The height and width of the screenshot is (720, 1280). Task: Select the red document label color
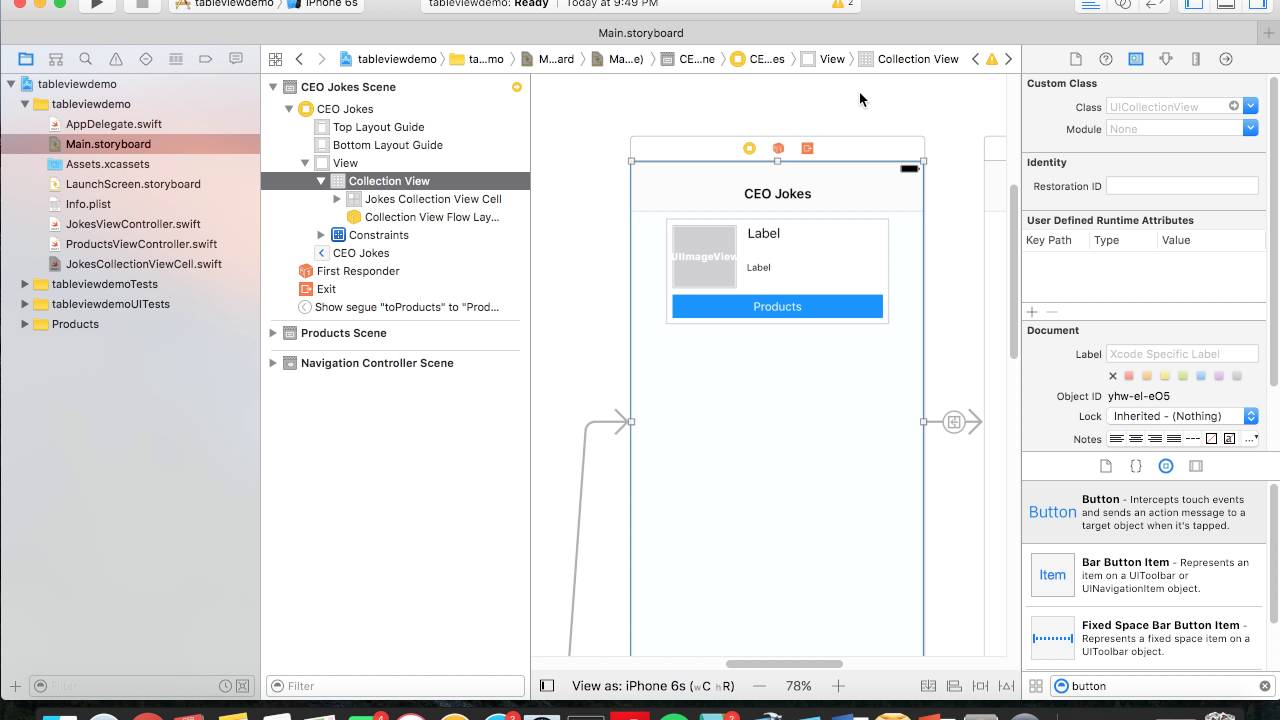pos(1130,376)
